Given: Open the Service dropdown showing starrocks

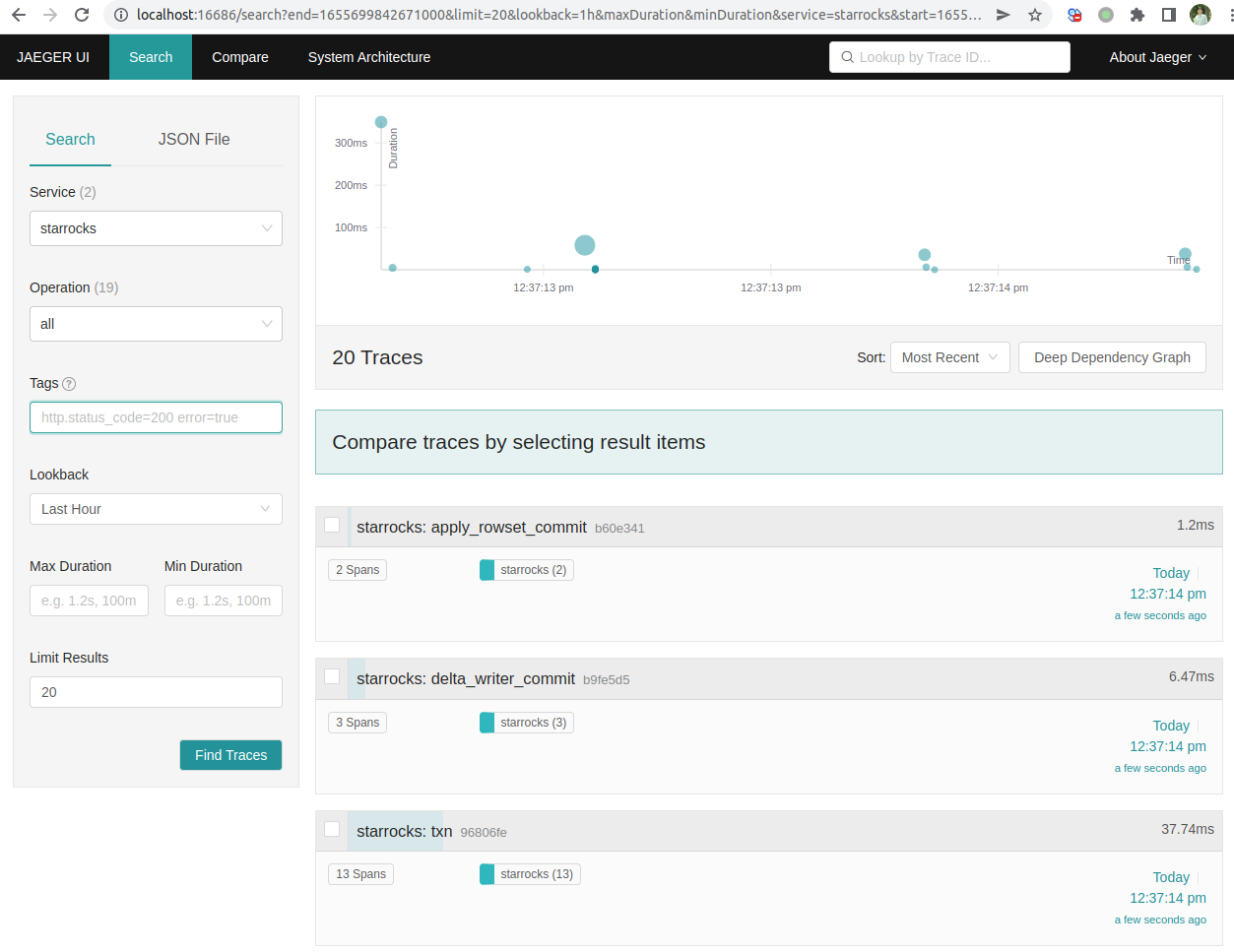Looking at the screenshot, I should tap(156, 228).
